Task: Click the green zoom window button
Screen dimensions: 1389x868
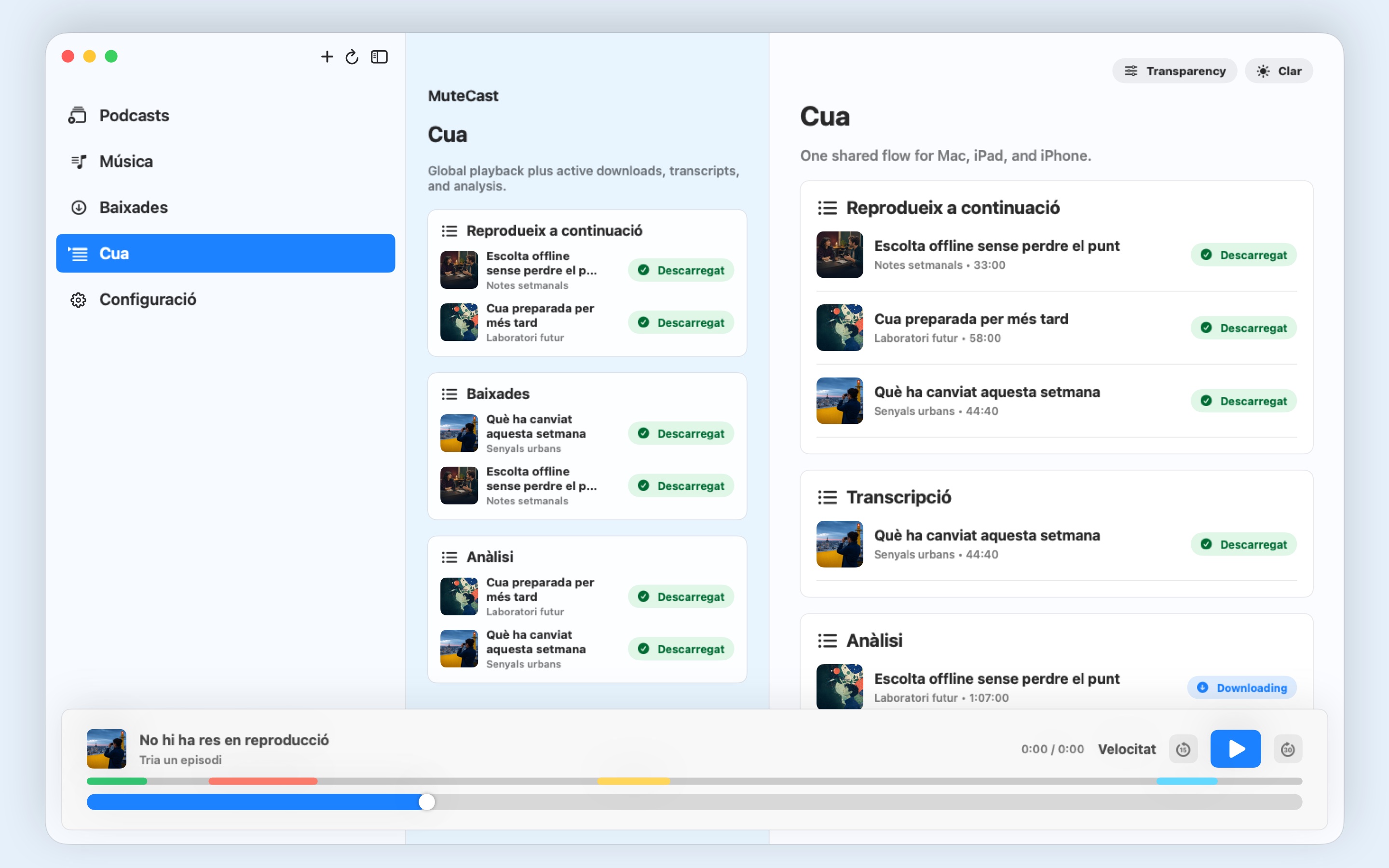Action: point(111,56)
